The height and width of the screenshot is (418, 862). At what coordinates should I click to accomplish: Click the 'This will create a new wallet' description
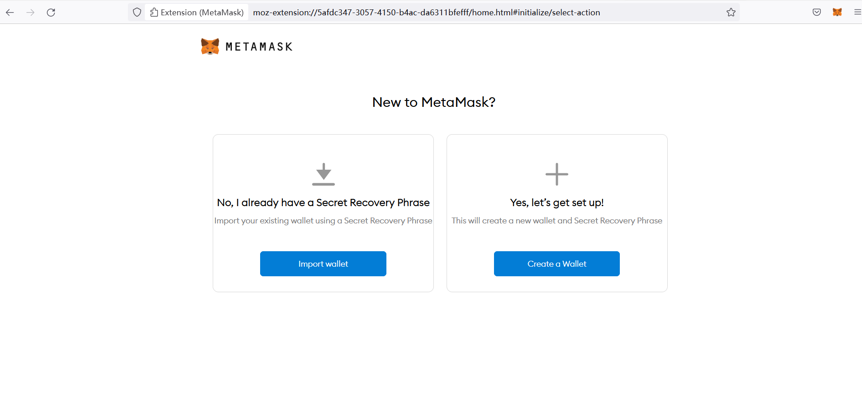coord(557,221)
